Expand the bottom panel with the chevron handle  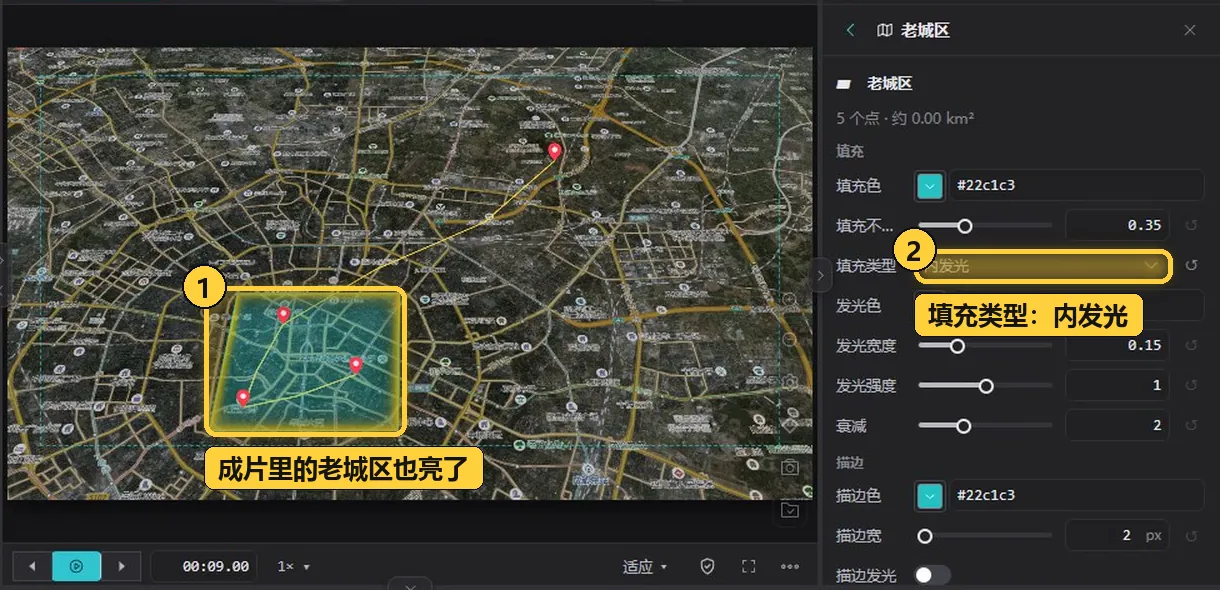[410, 584]
